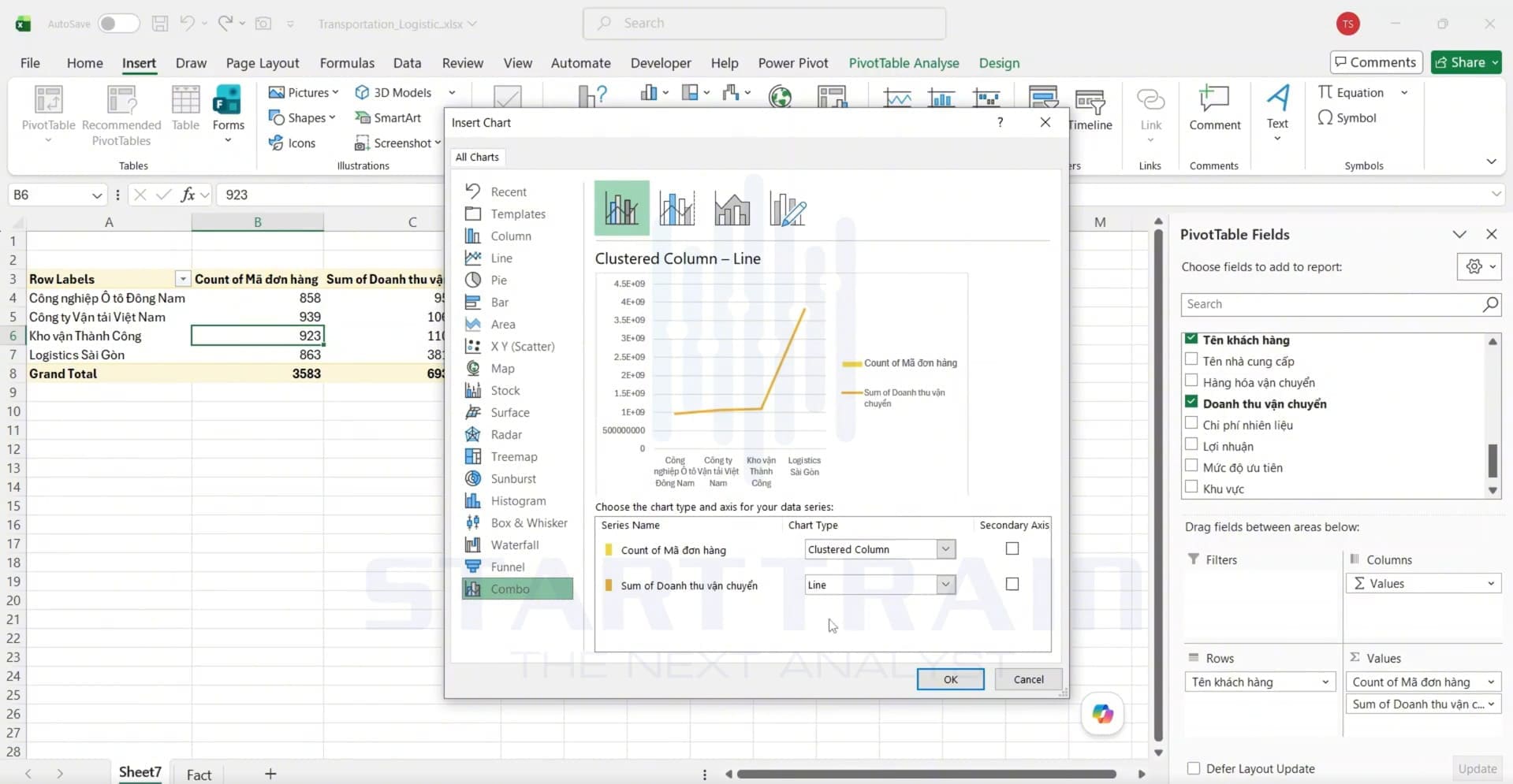Enable secondary axis for Count of Mã đơn hàng
The image size is (1513, 784).
pos(1012,548)
